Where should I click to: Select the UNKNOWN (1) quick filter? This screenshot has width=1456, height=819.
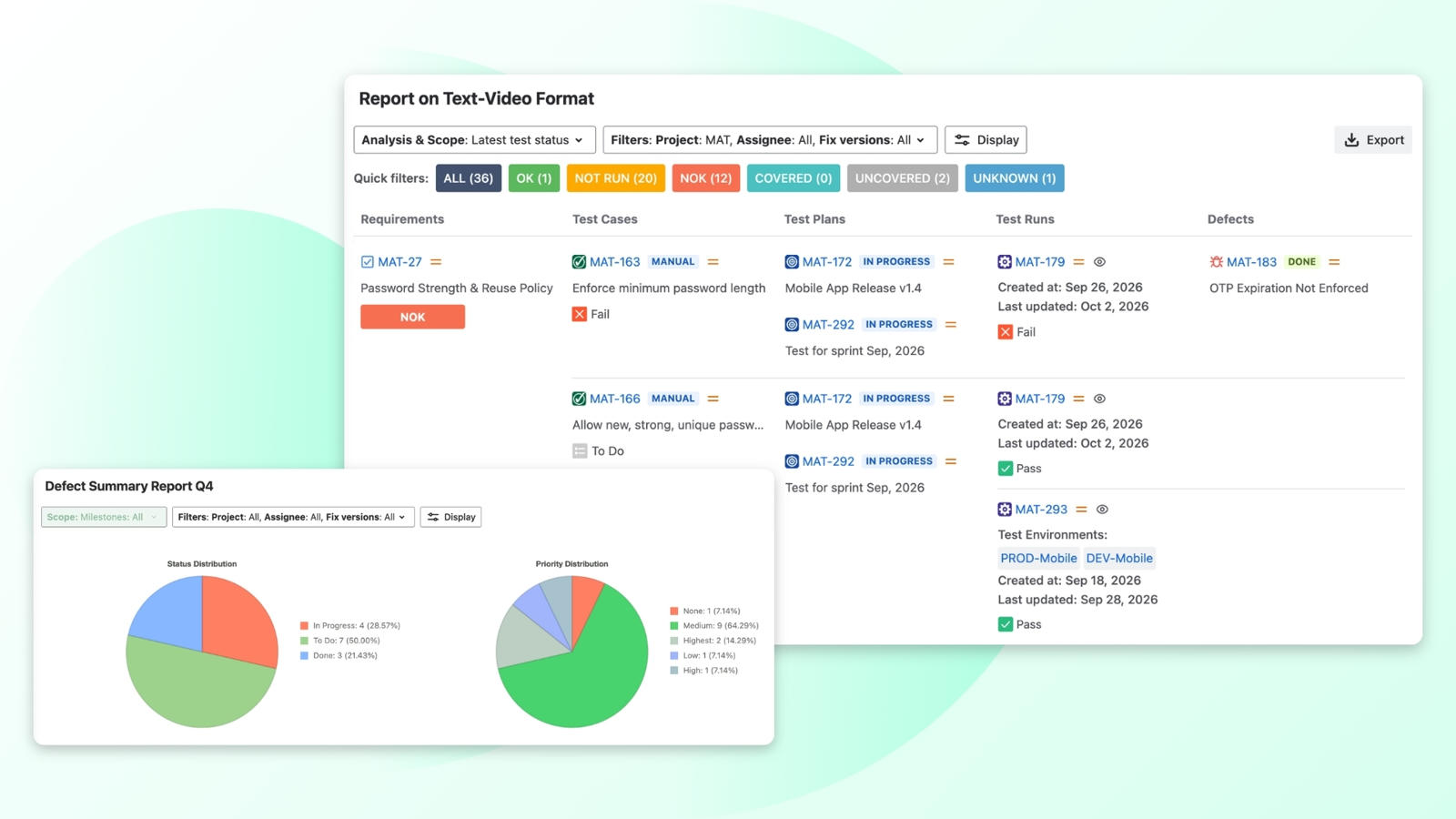pyautogui.click(x=1015, y=178)
